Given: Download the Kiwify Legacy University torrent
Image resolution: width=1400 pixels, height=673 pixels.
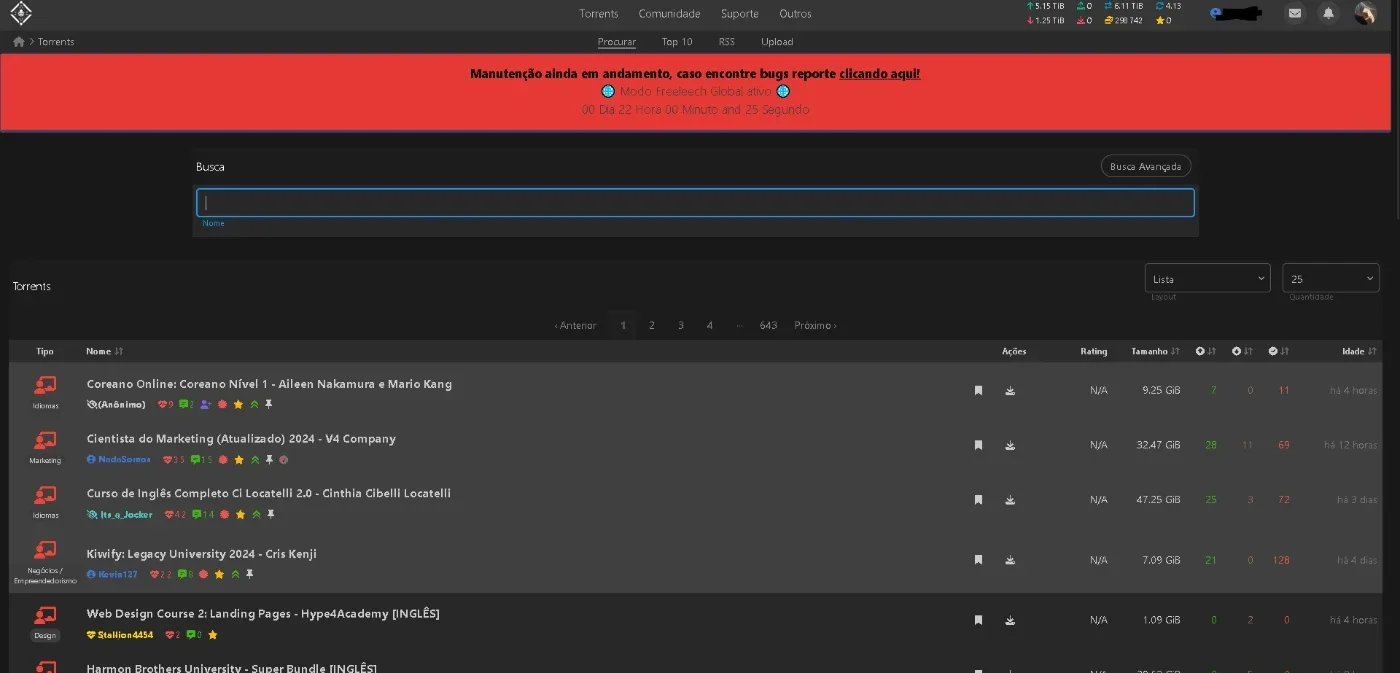Looking at the screenshot, I should coord(1010,560).
